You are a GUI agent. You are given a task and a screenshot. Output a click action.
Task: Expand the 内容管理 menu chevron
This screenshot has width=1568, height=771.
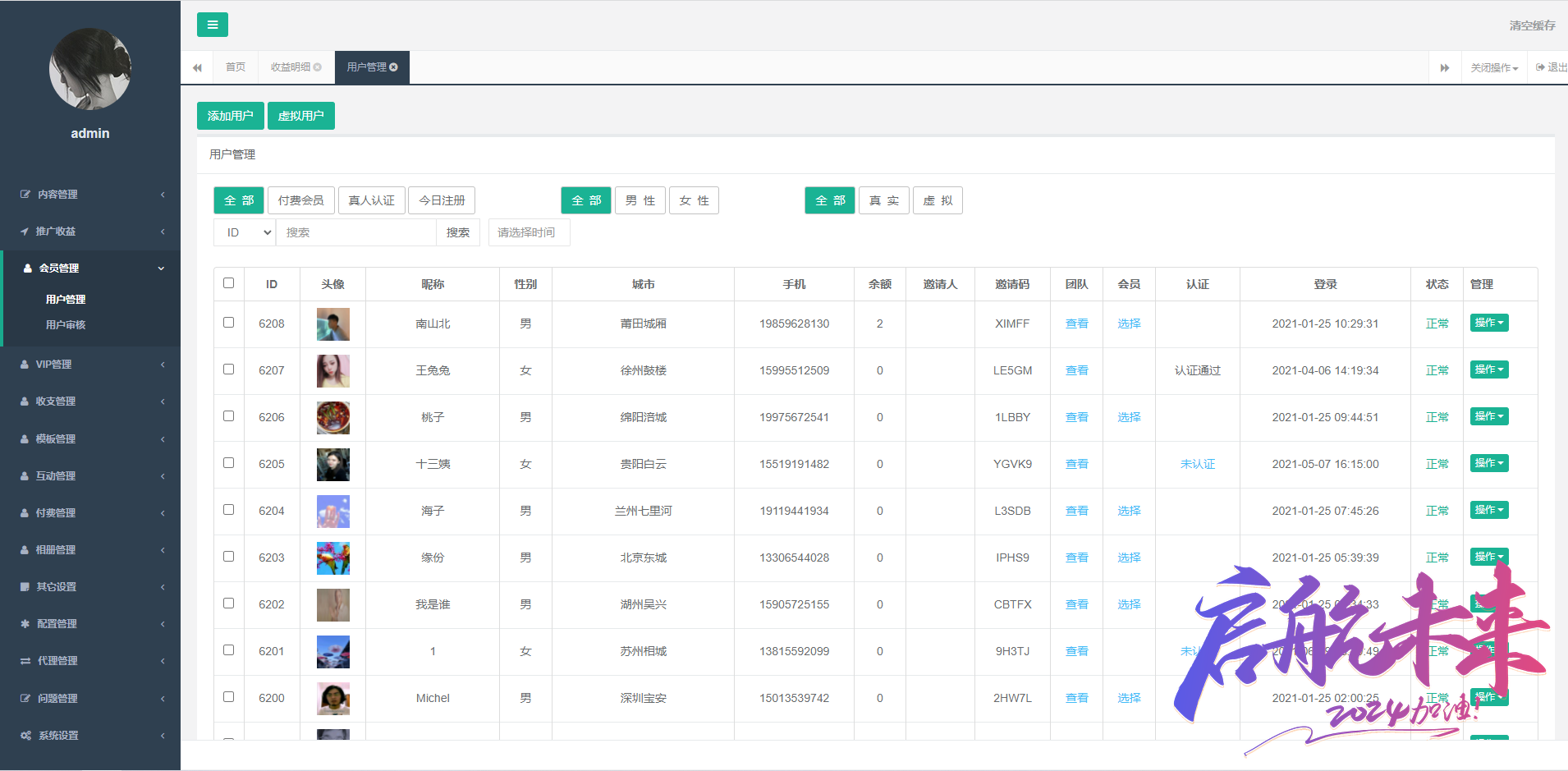point(163,195)
